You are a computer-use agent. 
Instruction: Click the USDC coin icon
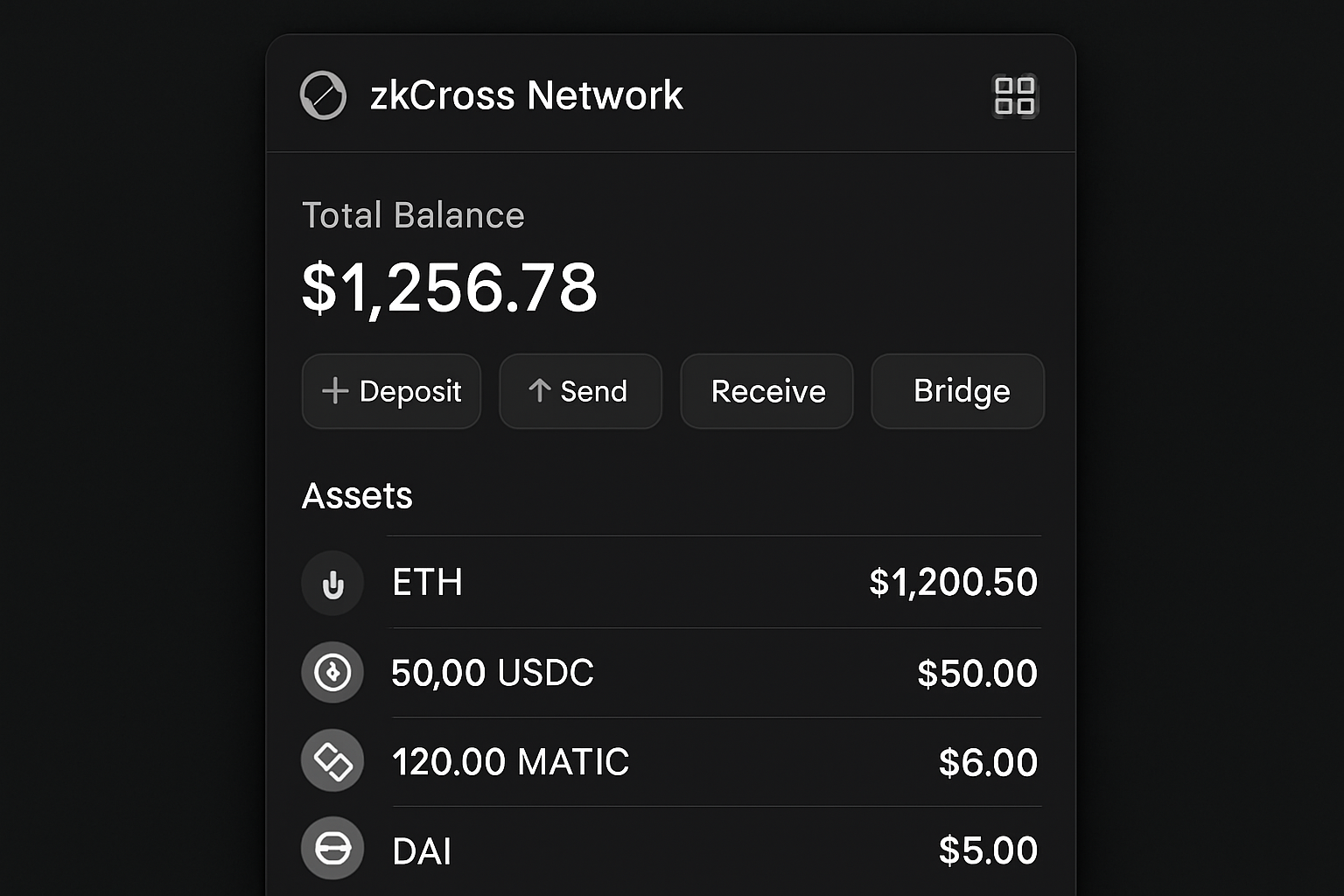point(332,672)
